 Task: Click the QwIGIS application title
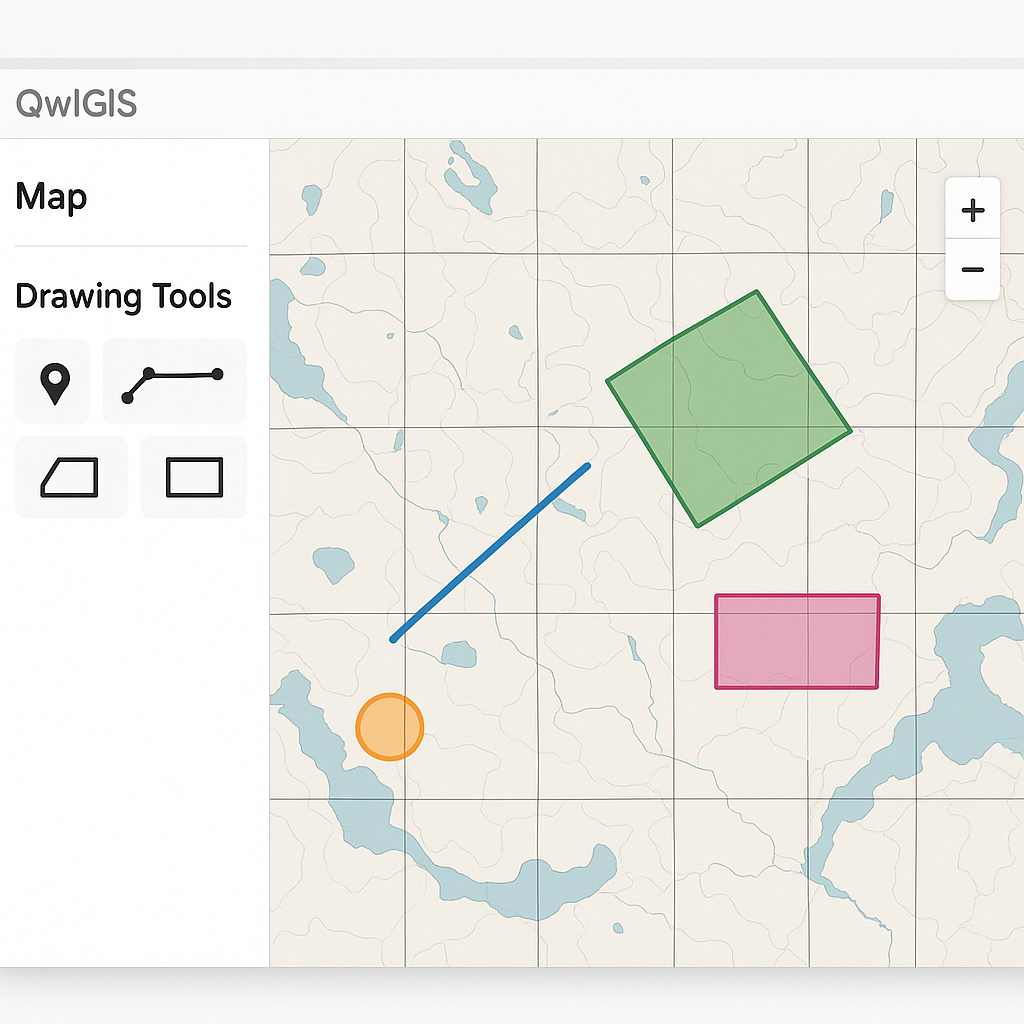click(76, 103)
